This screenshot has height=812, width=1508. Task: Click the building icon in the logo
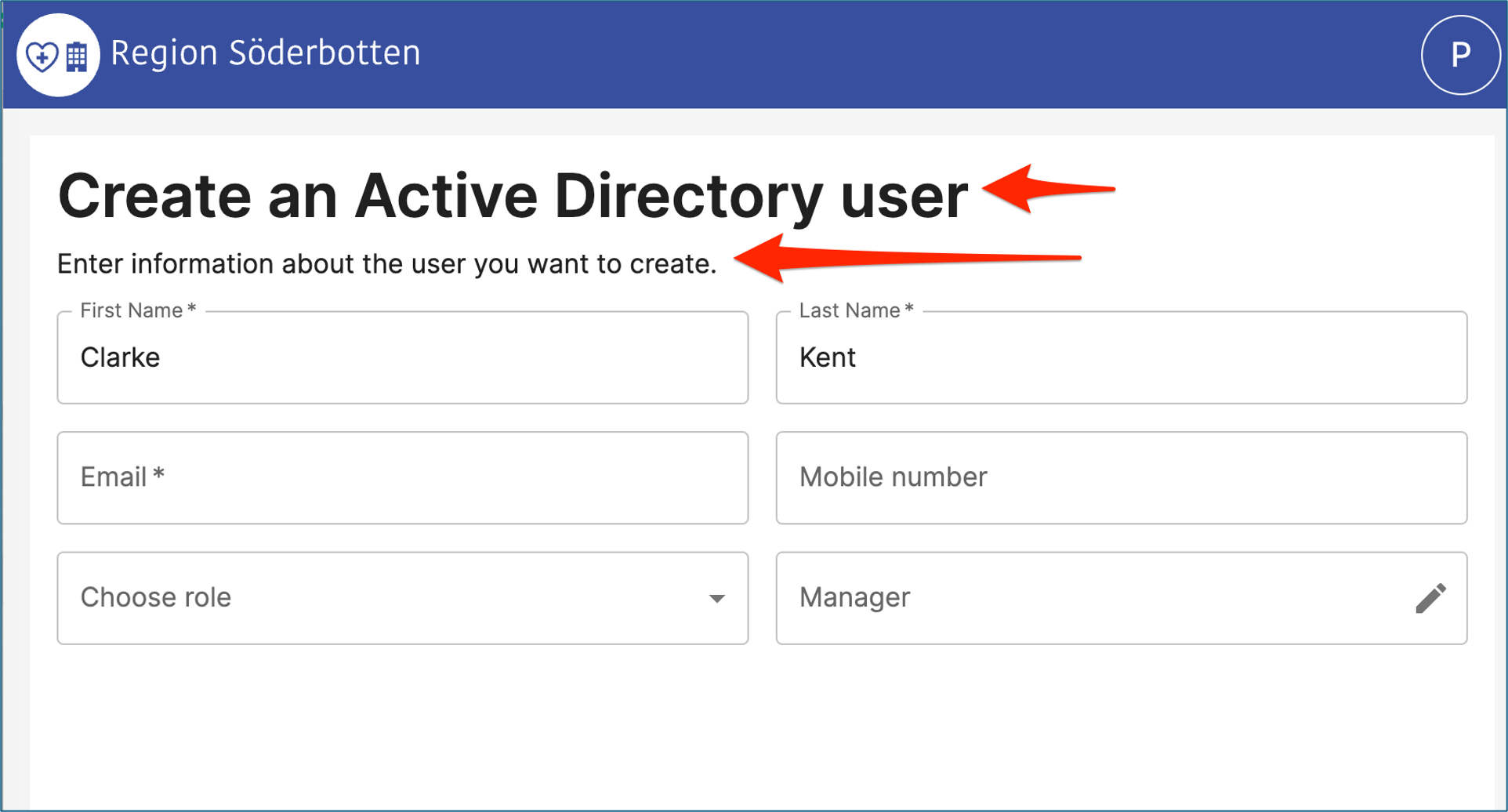pos(77,56)
